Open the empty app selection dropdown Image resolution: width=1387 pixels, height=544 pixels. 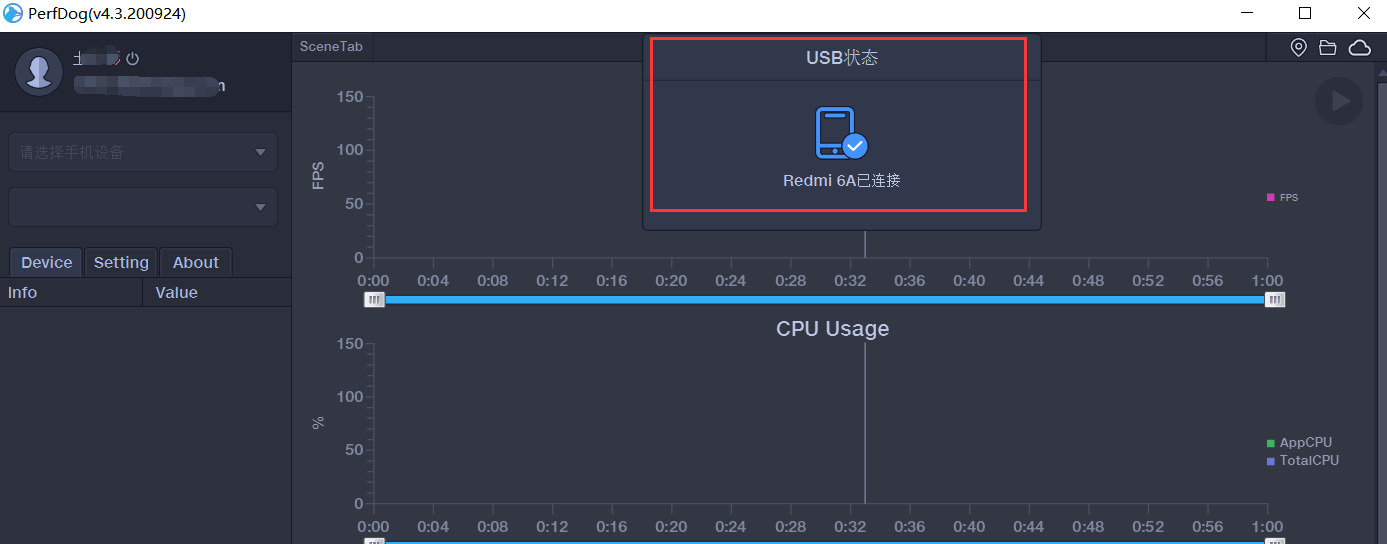143,207
